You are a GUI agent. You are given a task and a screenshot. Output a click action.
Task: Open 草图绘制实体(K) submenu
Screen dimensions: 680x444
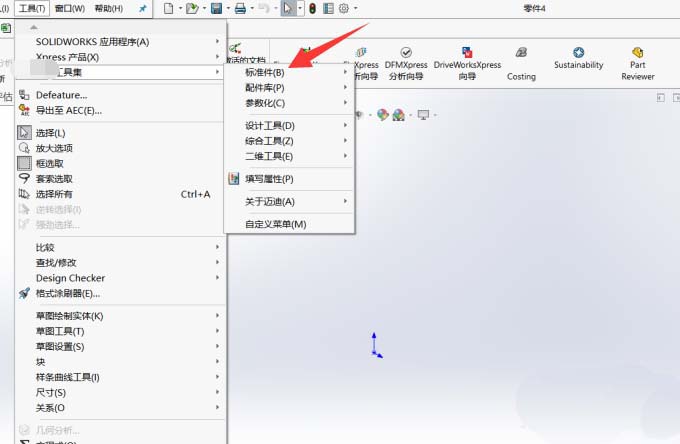[x=121, y=316]
